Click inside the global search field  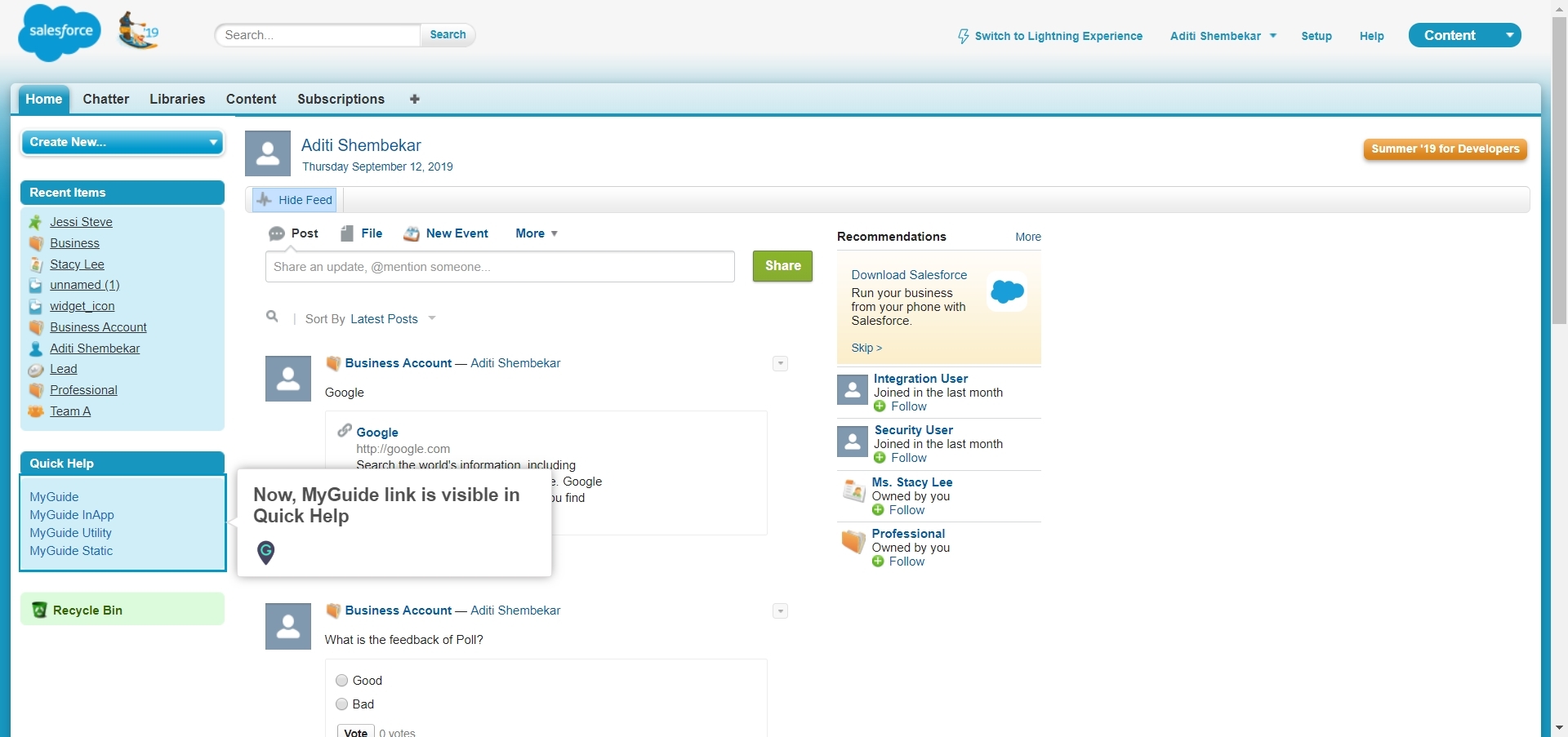coord(318,35)
